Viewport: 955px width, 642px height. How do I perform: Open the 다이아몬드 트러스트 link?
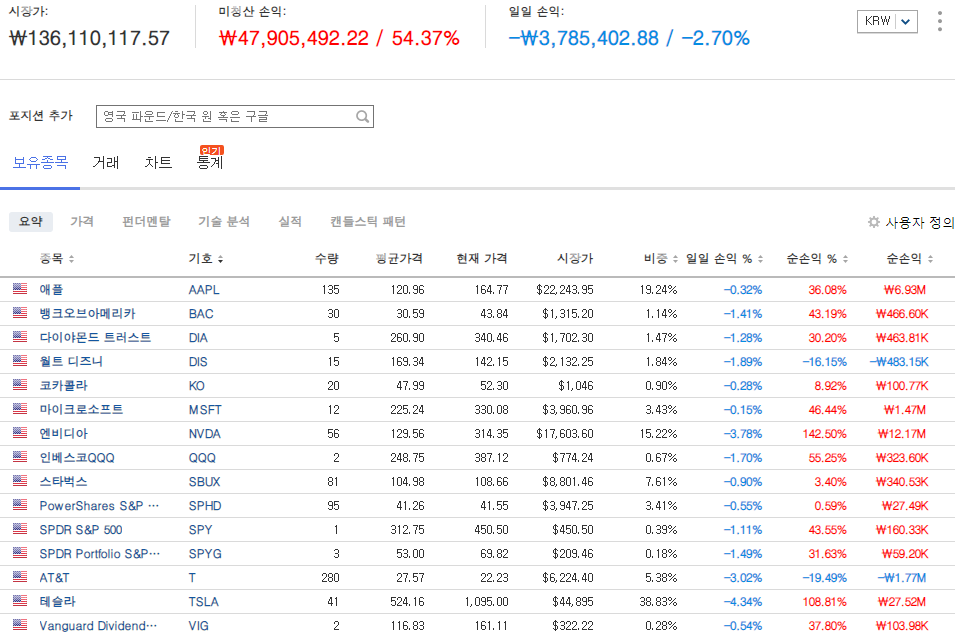95,337
